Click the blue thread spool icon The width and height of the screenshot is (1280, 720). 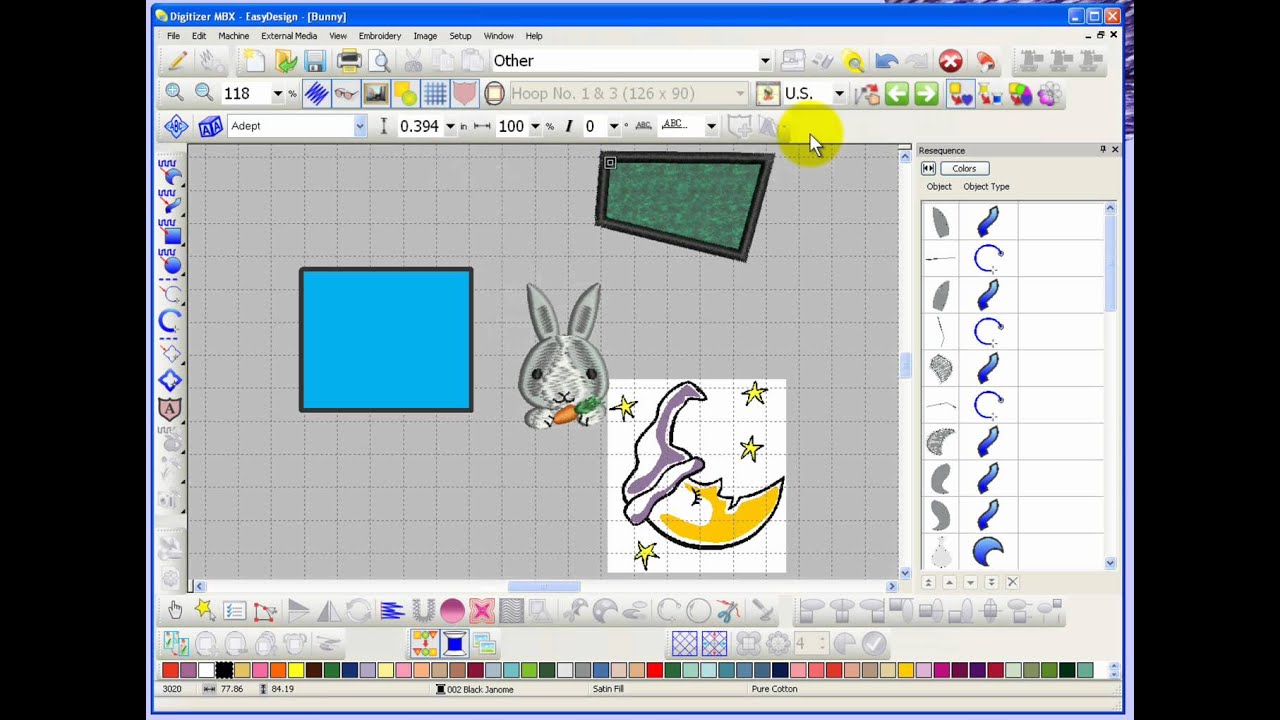point(454,643)
